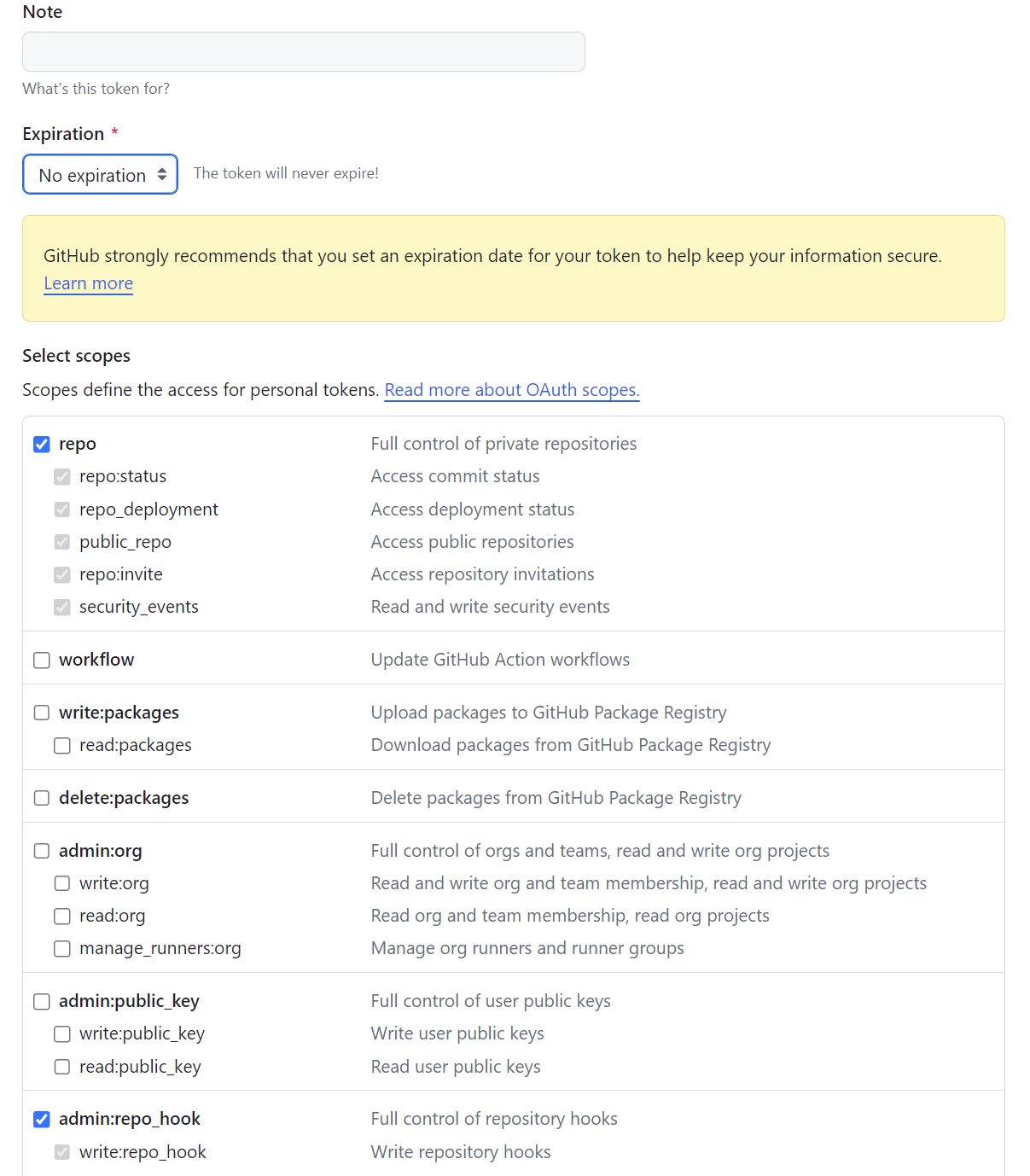Click the repo:status scope label

click(x=123, y=476)
